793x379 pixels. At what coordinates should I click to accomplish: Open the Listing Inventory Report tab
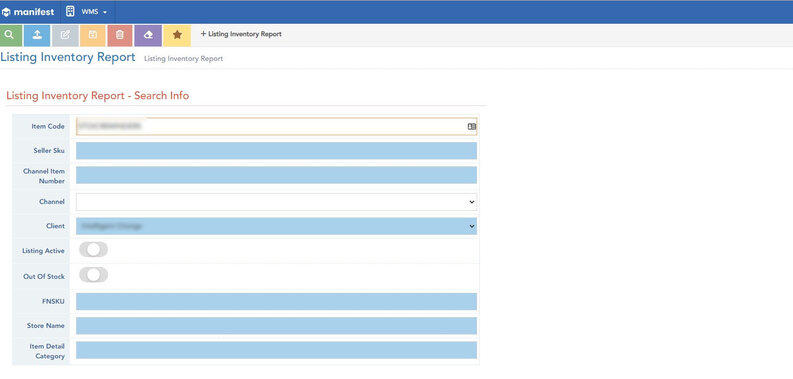[241, 34]
